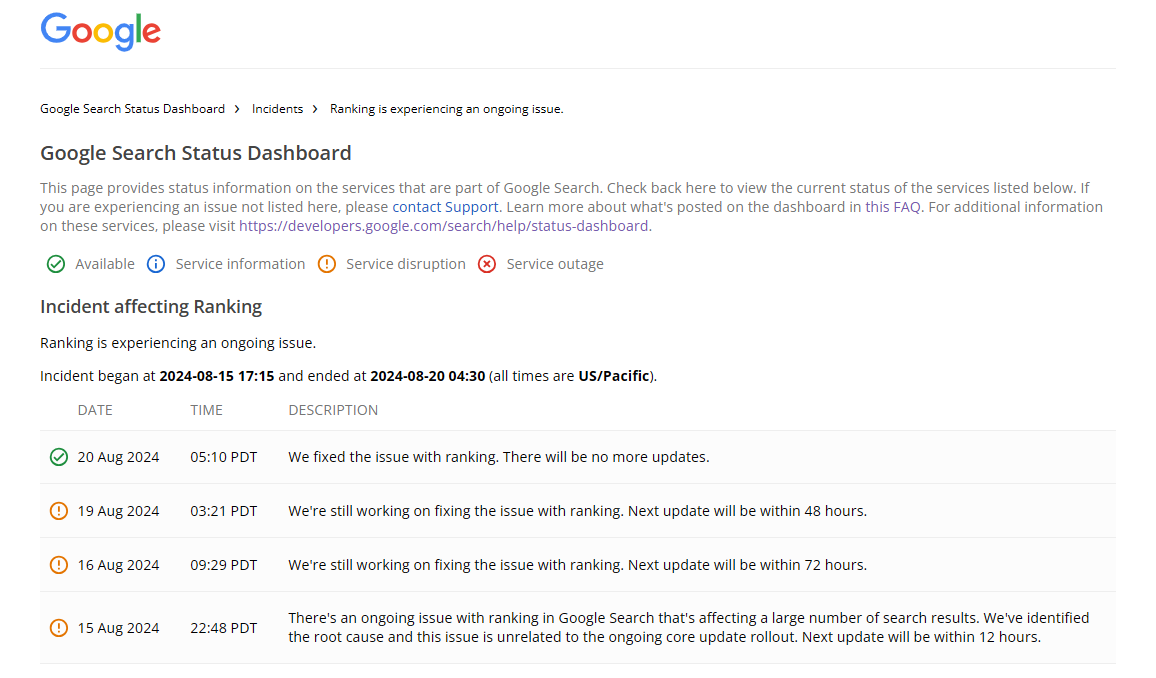The width and height of the screenshot is (1156, 678).
Task: Click 'Google Search Status Dashboard' page heading
Action: click(x=195, y=153)
